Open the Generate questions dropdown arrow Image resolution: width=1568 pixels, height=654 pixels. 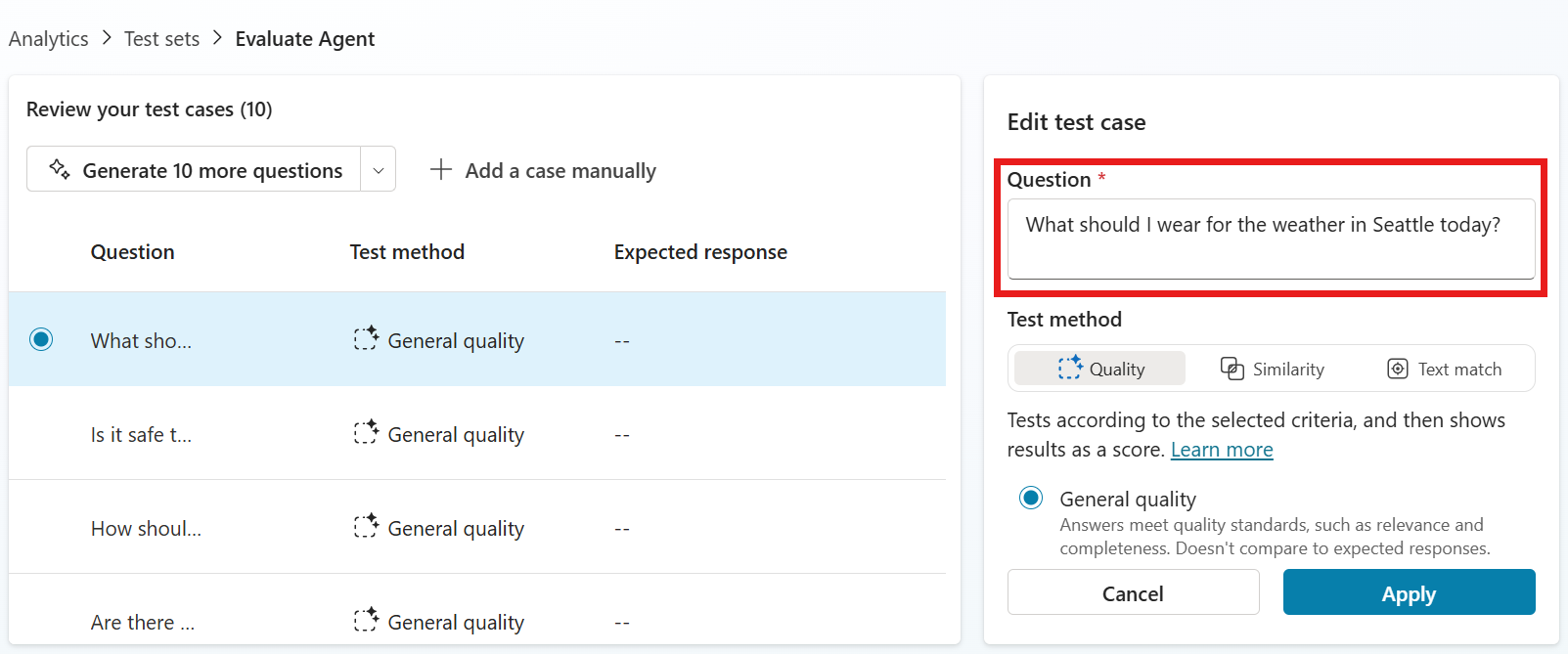click(x=379, y=170)
